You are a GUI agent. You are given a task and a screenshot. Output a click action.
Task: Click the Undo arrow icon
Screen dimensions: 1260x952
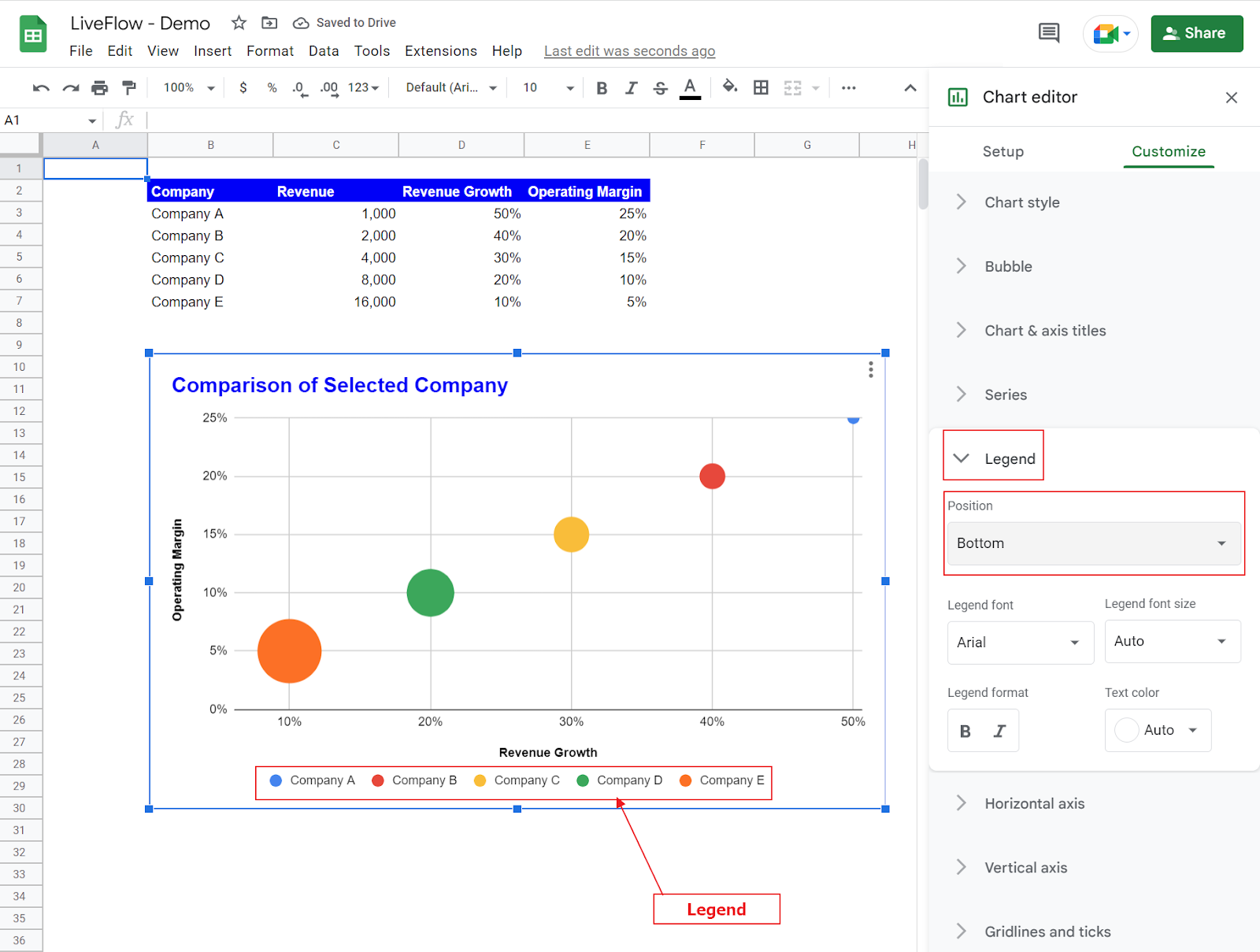(41, 88)
